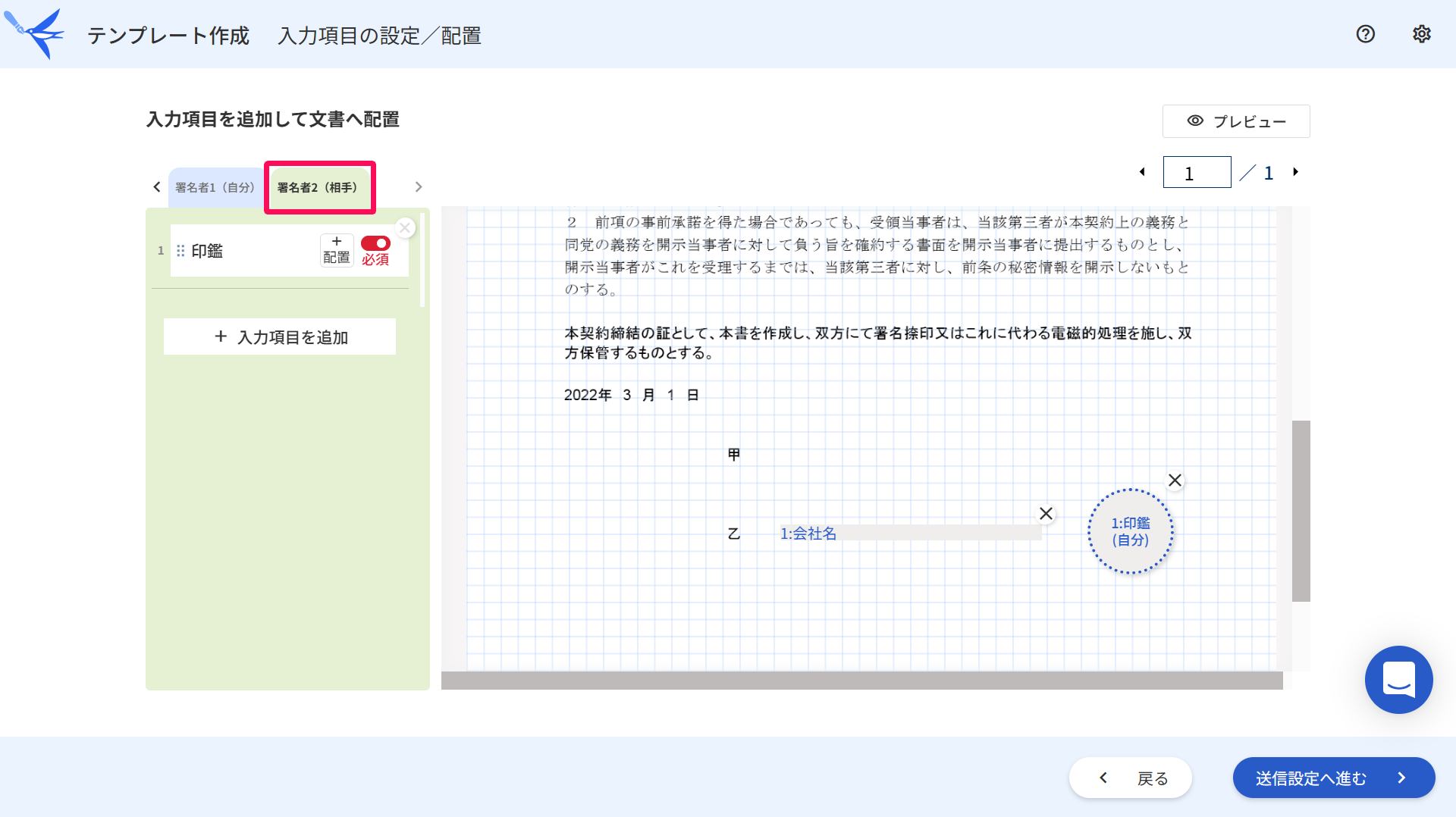The height and width of the screenshot is (817, 1456).
Task: Remove the 印鑑 input item
Action: pos(406,227)
